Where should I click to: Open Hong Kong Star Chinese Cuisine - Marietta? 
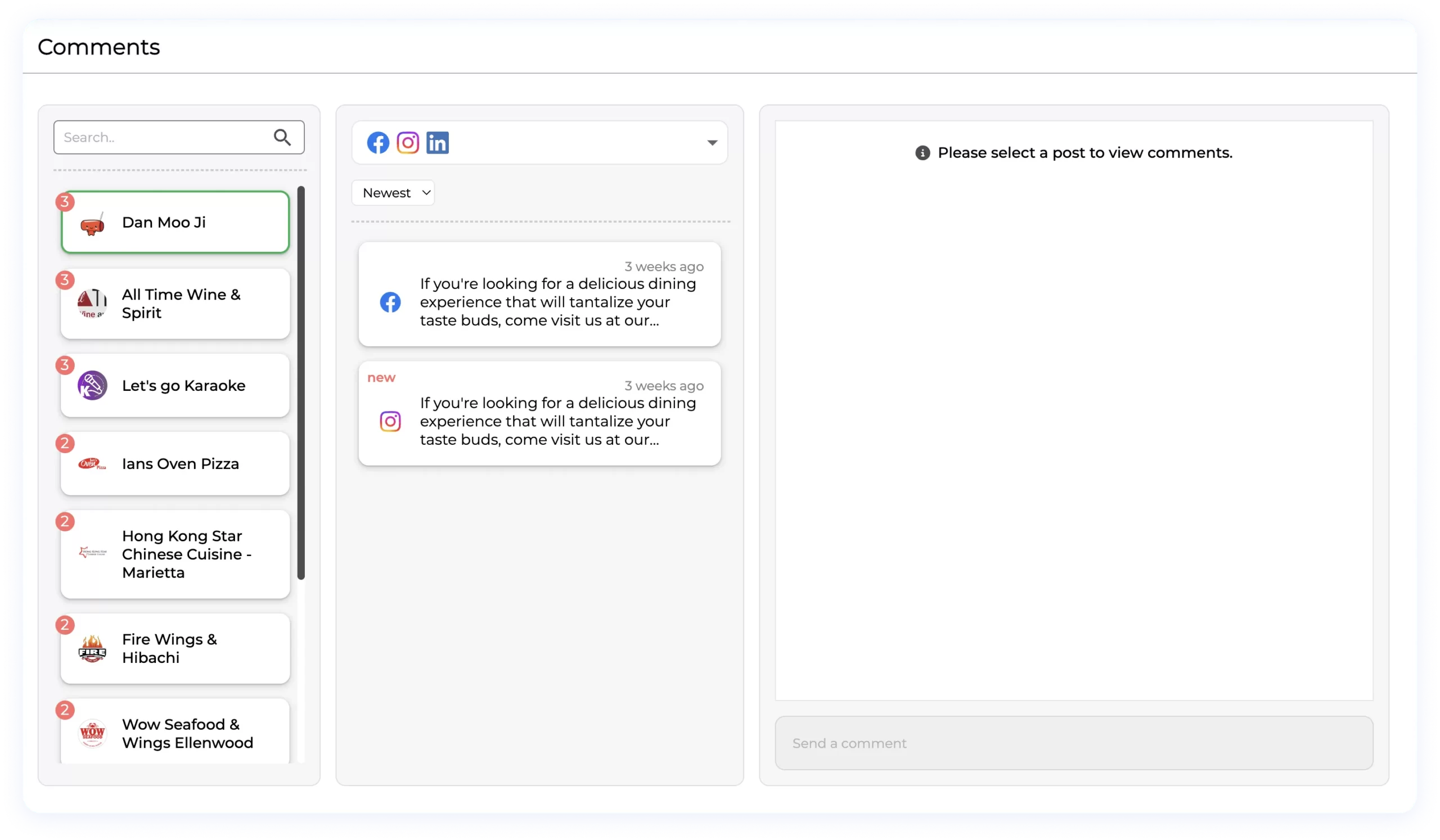pos(186,554)
